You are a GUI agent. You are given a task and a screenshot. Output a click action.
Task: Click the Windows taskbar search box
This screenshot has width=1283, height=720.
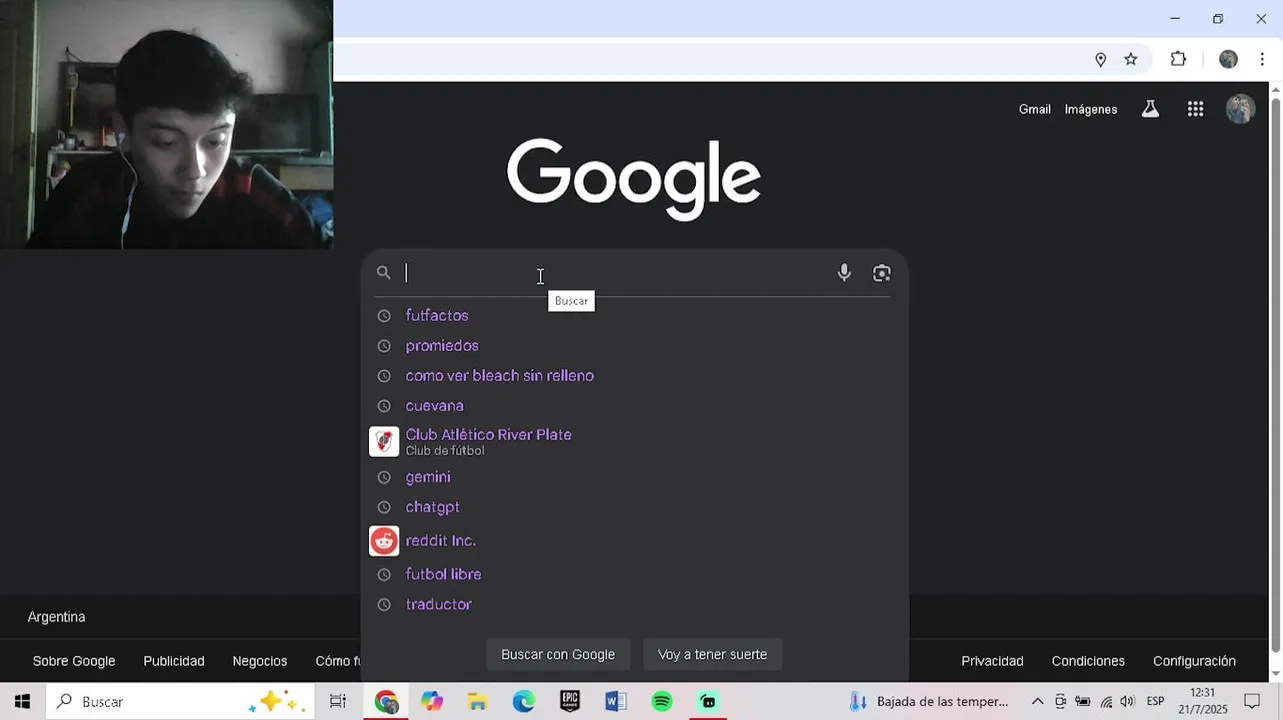180,702
